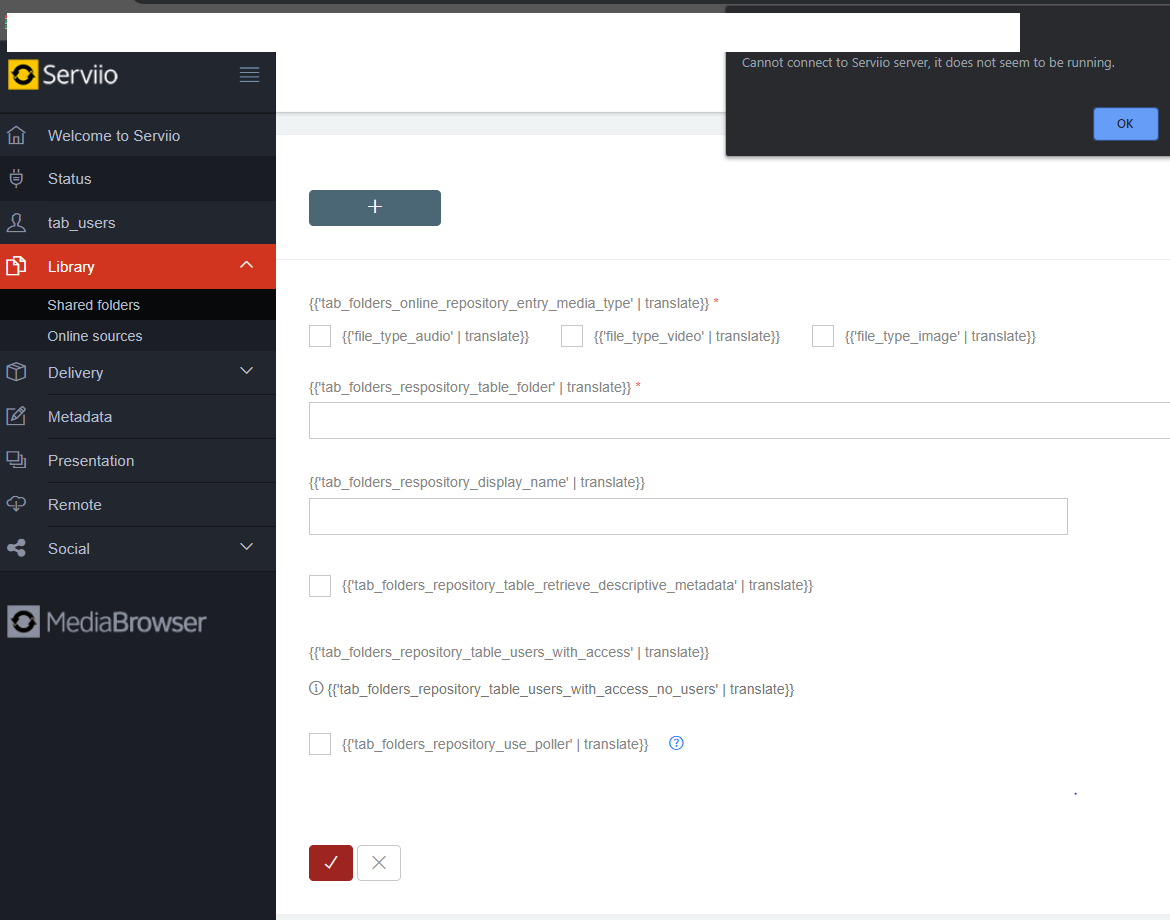The height and width of the screenshot is (920, 1170).
Task: Expand the Delivery section chevron
Action: pyautogui.click(x=247, y=371)
